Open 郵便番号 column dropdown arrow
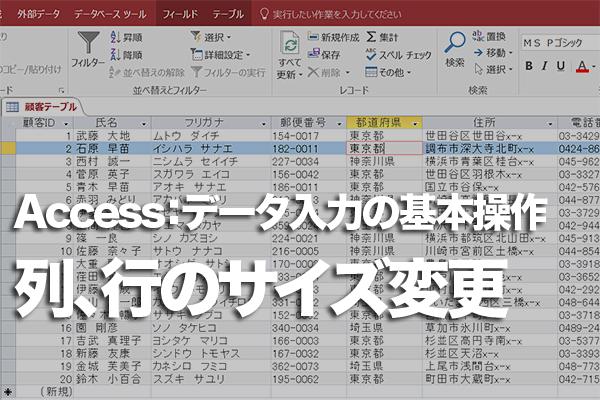Screen dimensions: 600x400 click(339, 124)
